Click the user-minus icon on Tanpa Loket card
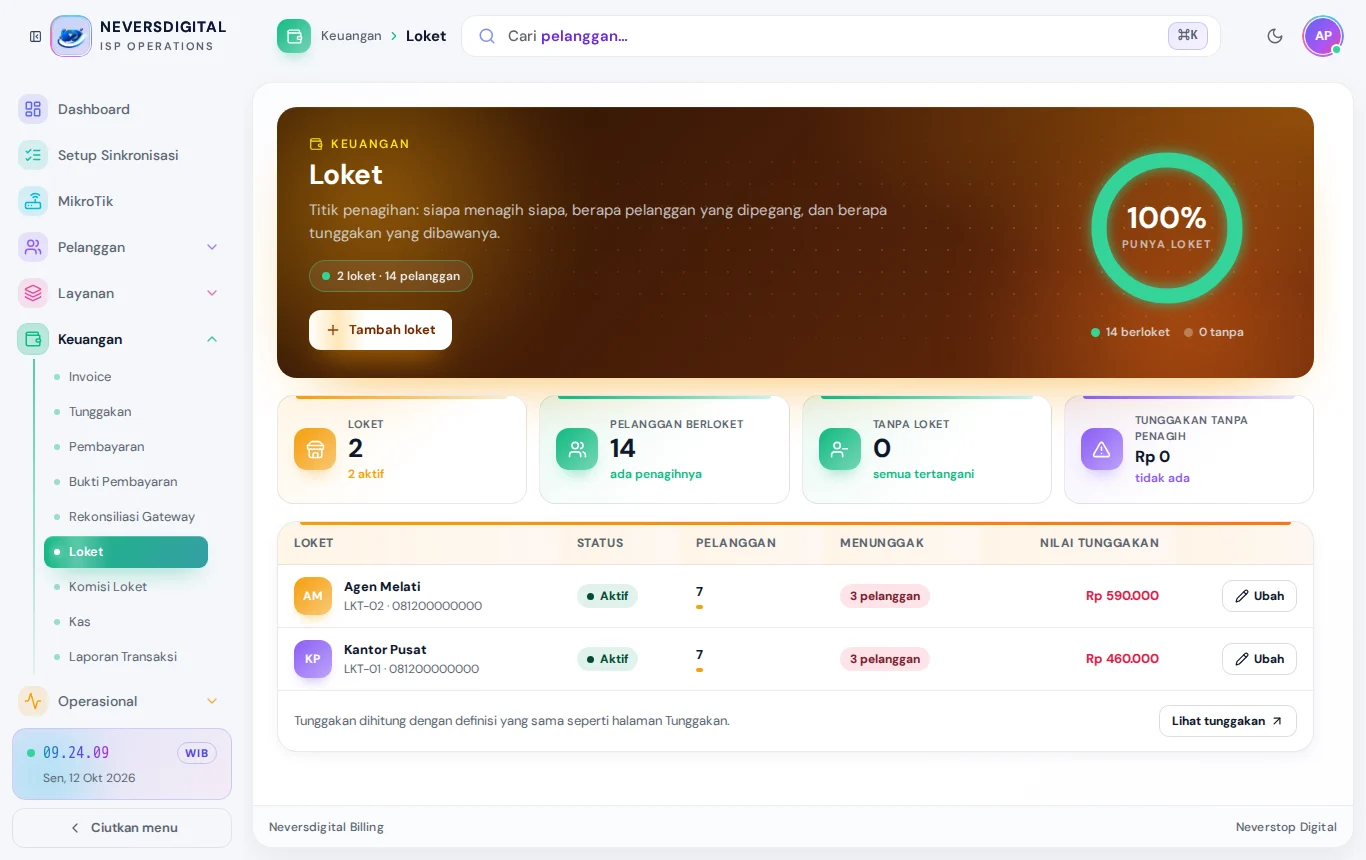Screen dimensions: 1366x860 [x=840, y=449]
